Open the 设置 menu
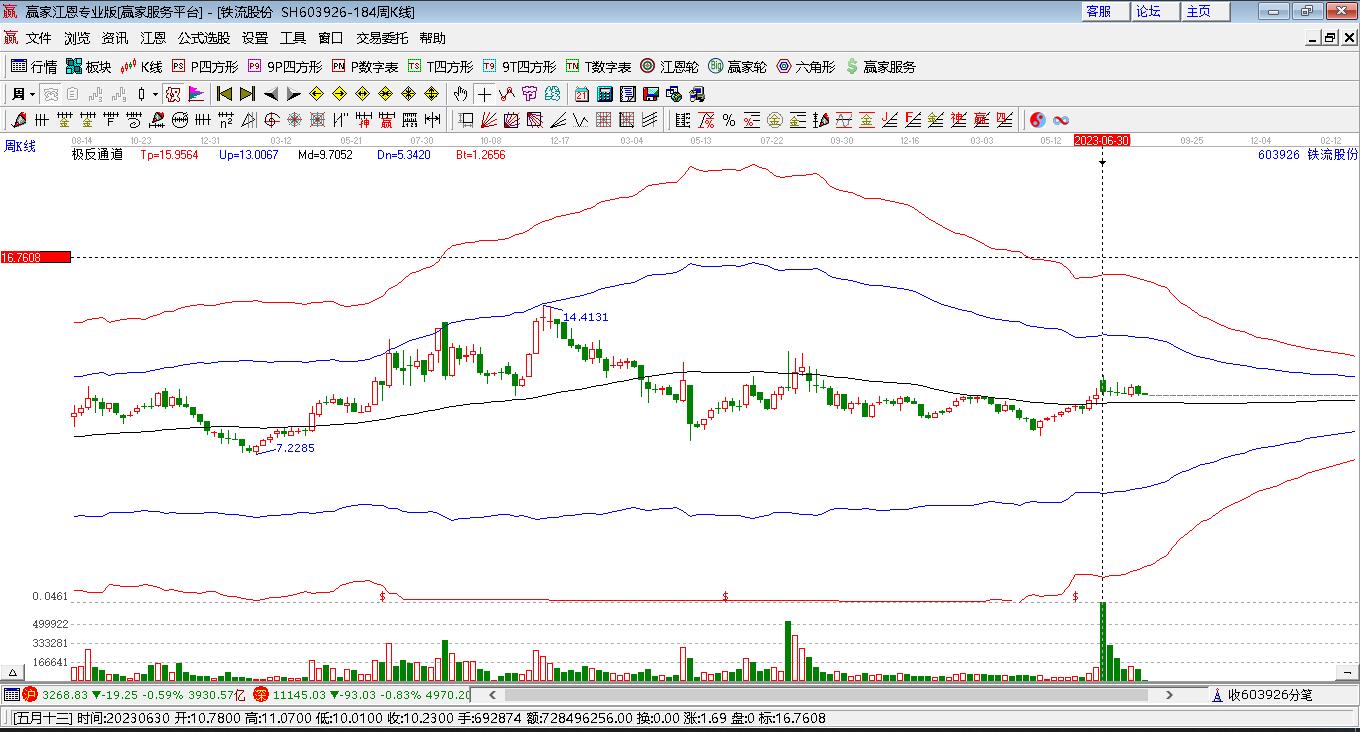Image resolution: width=1360 pixels, height=732 pixels. [x=255, y=38]
